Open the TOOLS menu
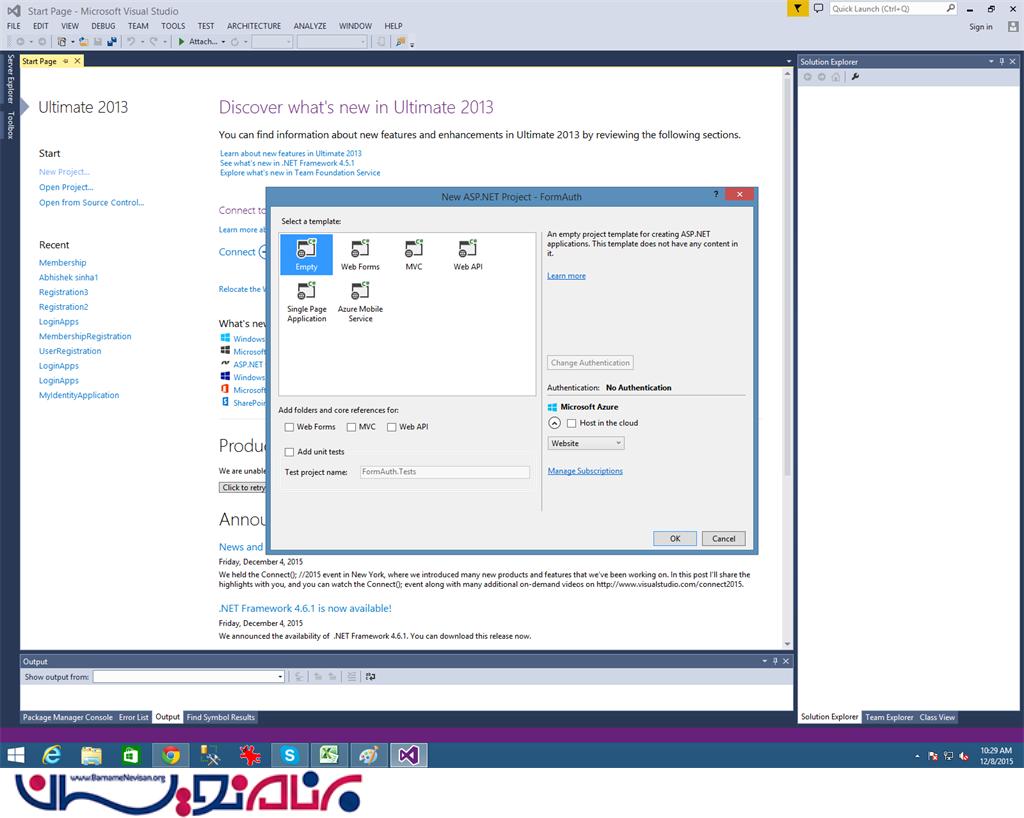1024x818 pixels. [x=173, y=26]
